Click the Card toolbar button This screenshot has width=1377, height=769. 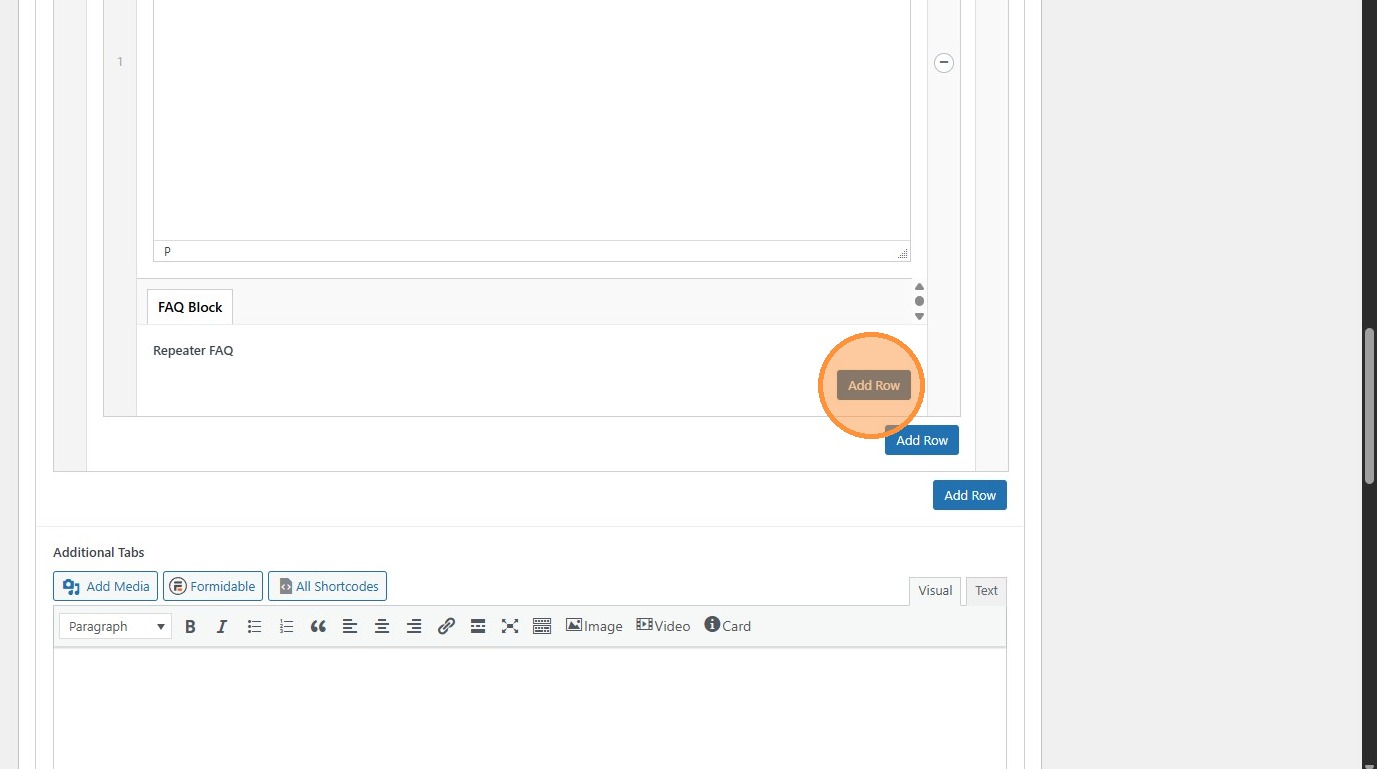(x=727, y=626)
